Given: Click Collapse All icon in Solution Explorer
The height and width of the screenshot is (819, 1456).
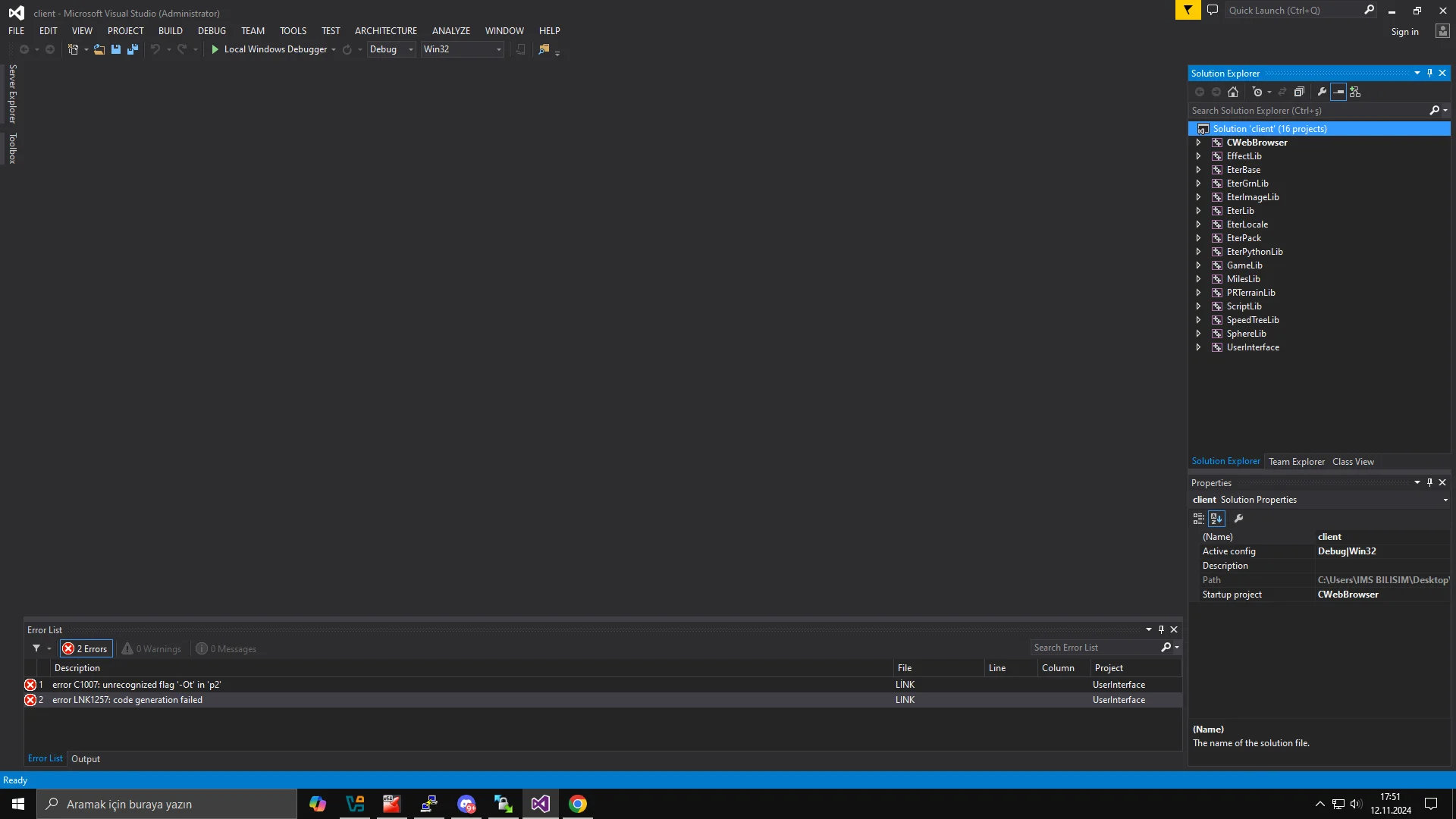Looking at the screenshot, I should pyautogui.click(x=1299, y=92).
